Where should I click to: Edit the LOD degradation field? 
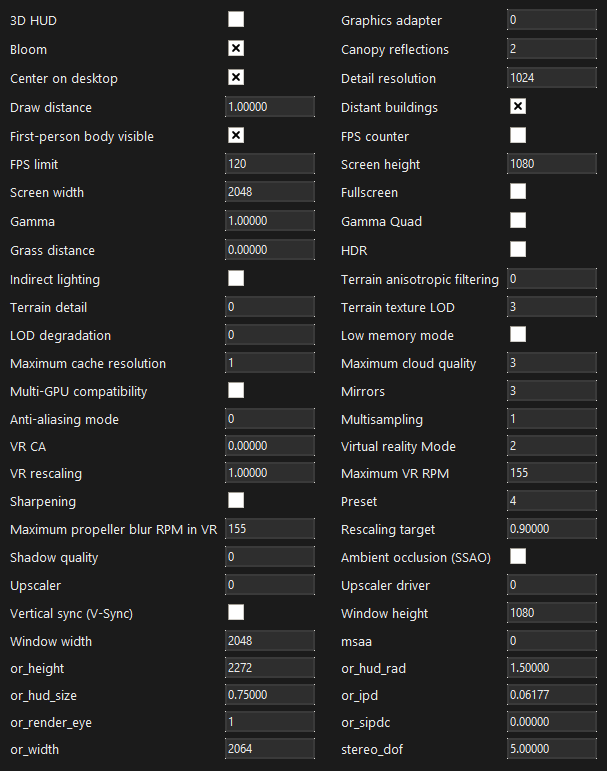270,335
